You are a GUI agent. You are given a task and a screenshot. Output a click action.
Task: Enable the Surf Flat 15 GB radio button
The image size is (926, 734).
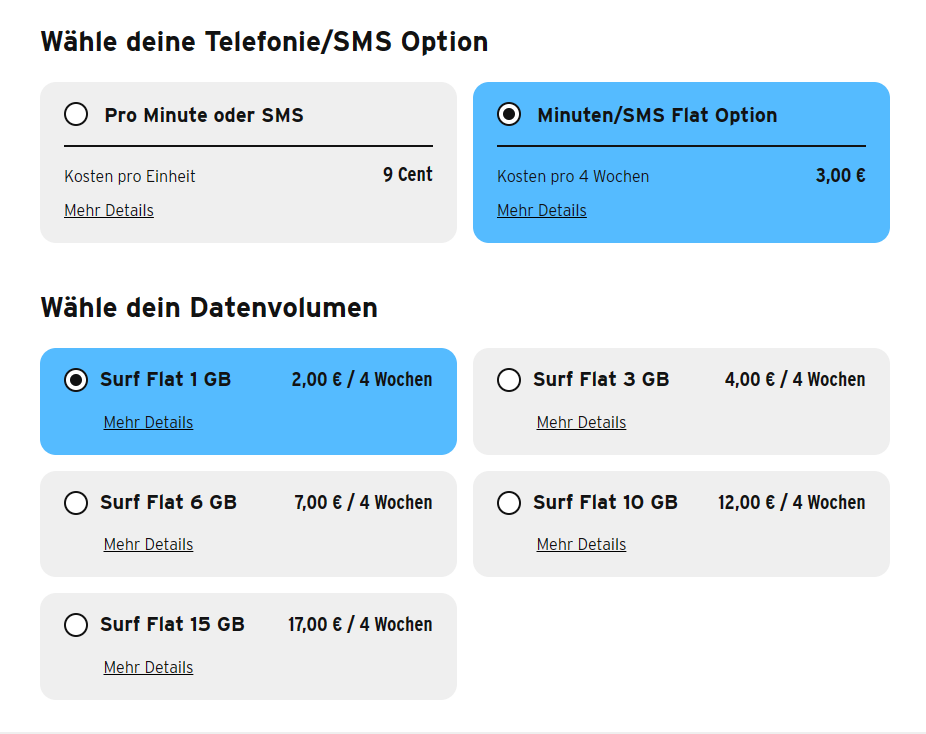pyautogui.click(x=76, y=625)
